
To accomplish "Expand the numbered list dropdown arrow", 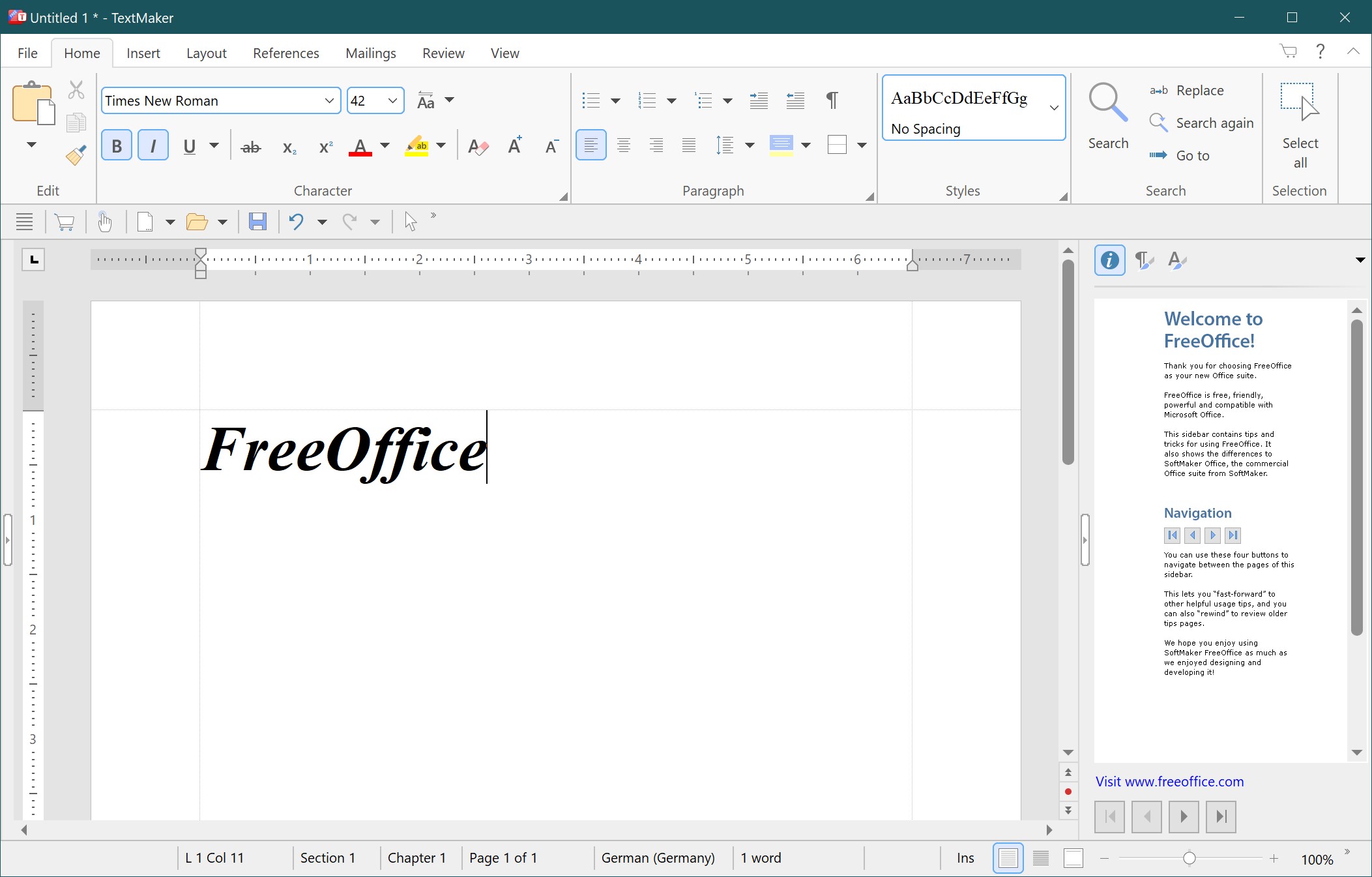I will pos(671,100).
